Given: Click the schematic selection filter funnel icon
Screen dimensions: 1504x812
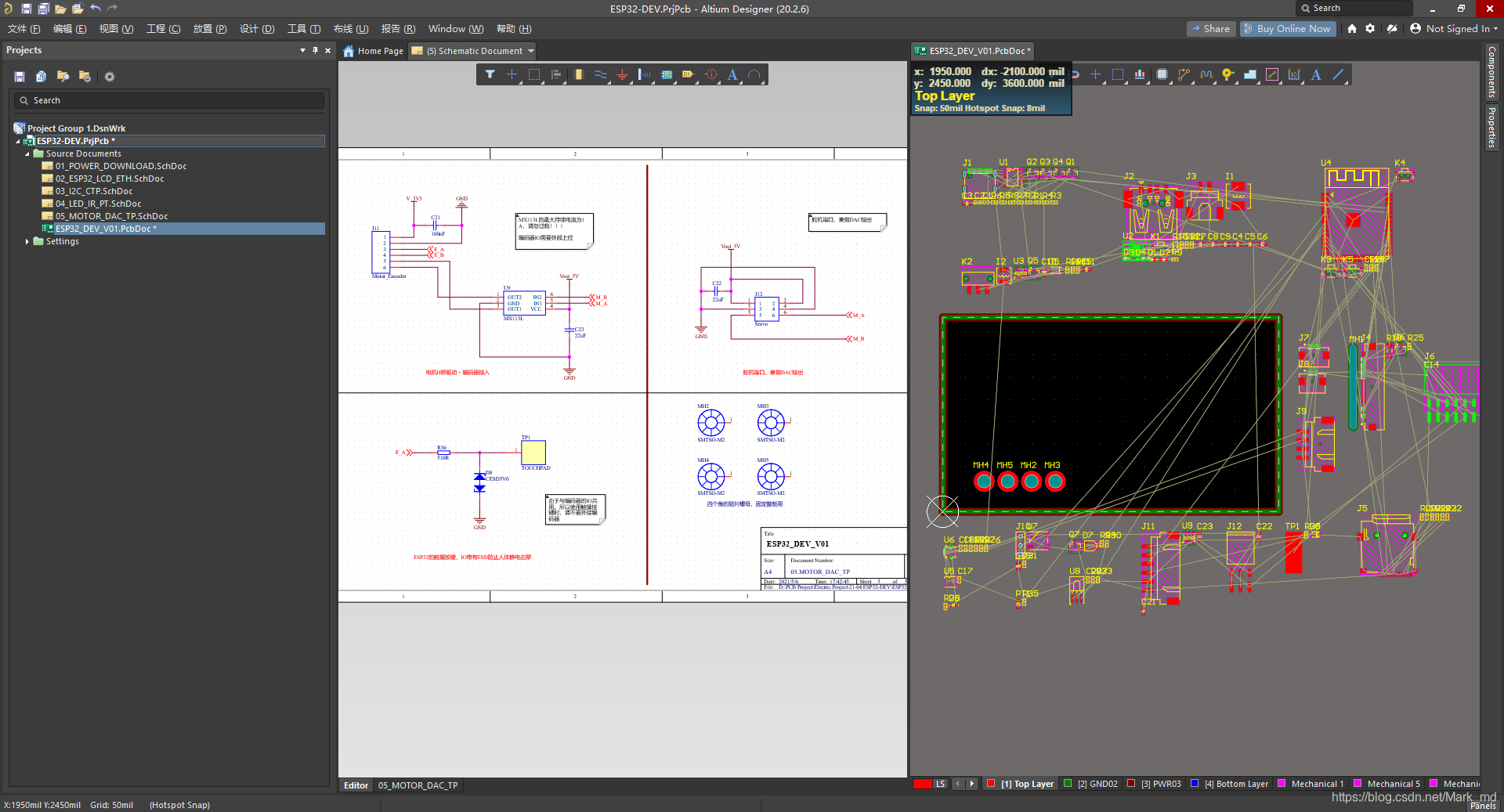Looking at the screenshot, I should (490, 75).
